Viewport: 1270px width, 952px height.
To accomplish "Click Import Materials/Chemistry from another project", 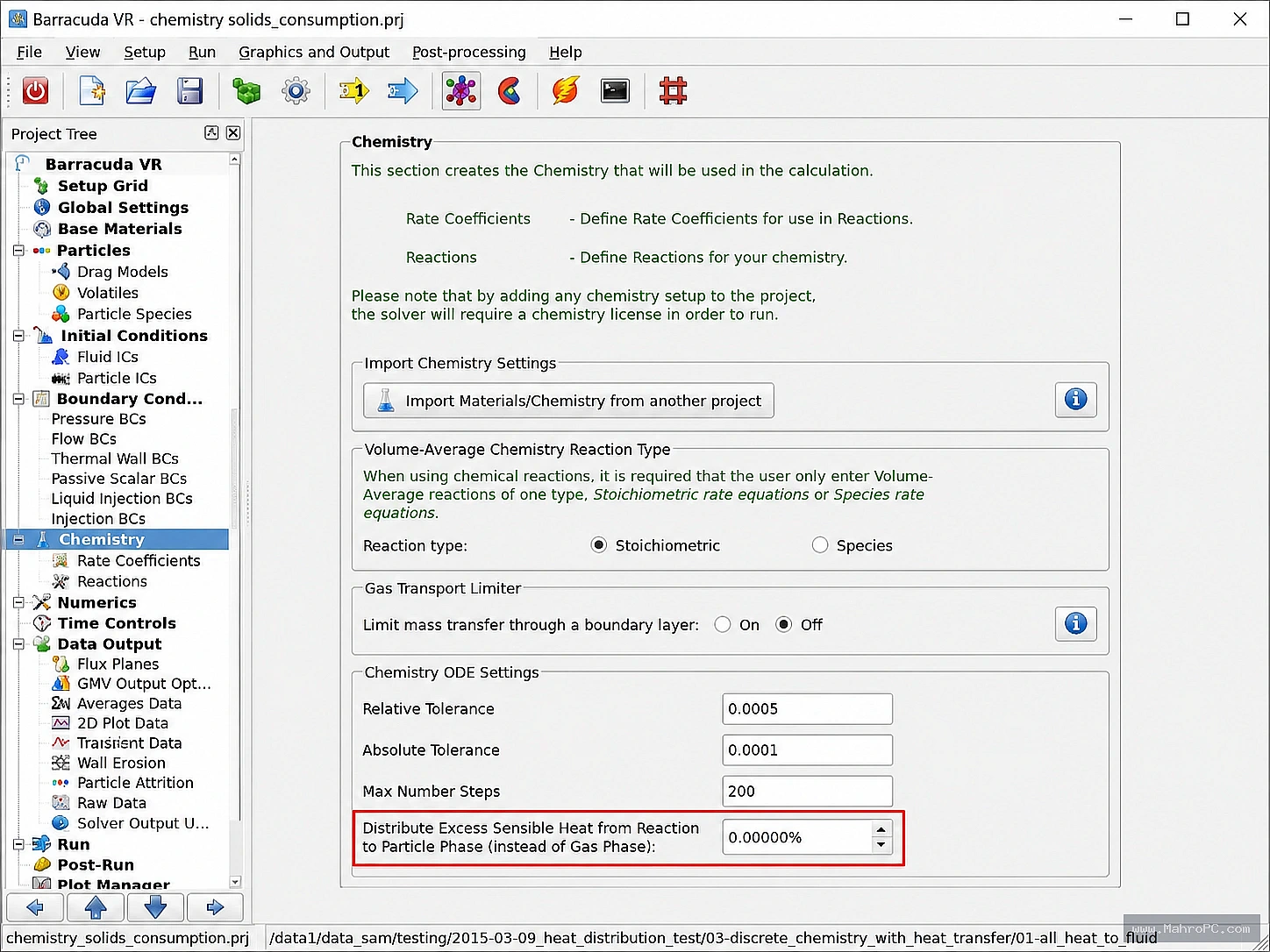I will pyautogui.click(x=568, y=401).
